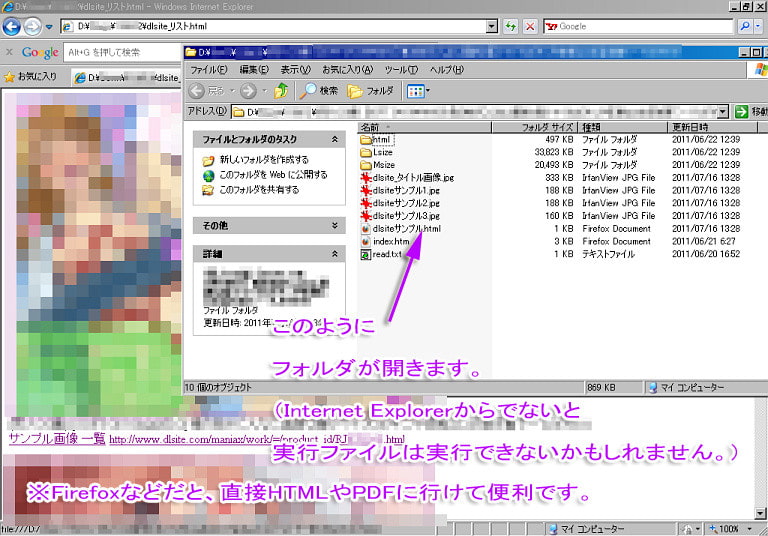Open the IE recent pages dropdown arrow
The width and height of the screenshot is (768, 536).
(x=49, y=27)
